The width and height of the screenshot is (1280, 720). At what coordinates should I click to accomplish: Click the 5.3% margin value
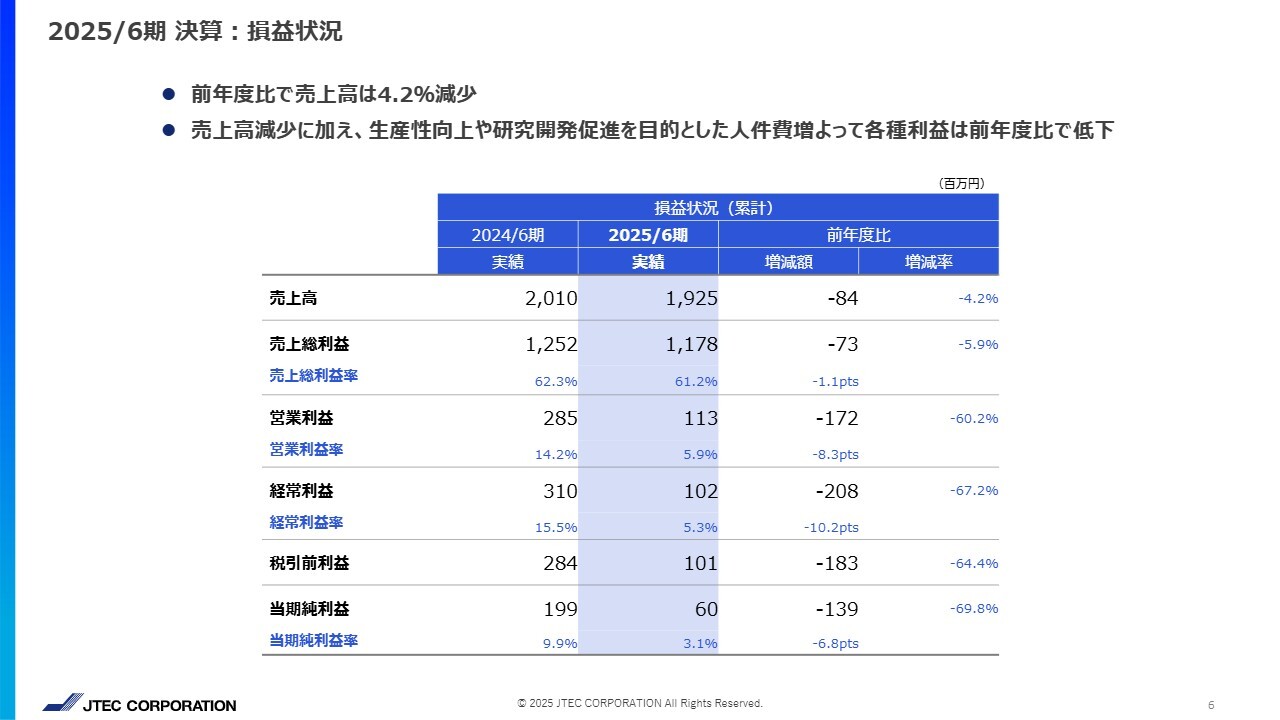pyautogui.click(x=700, y=527)
